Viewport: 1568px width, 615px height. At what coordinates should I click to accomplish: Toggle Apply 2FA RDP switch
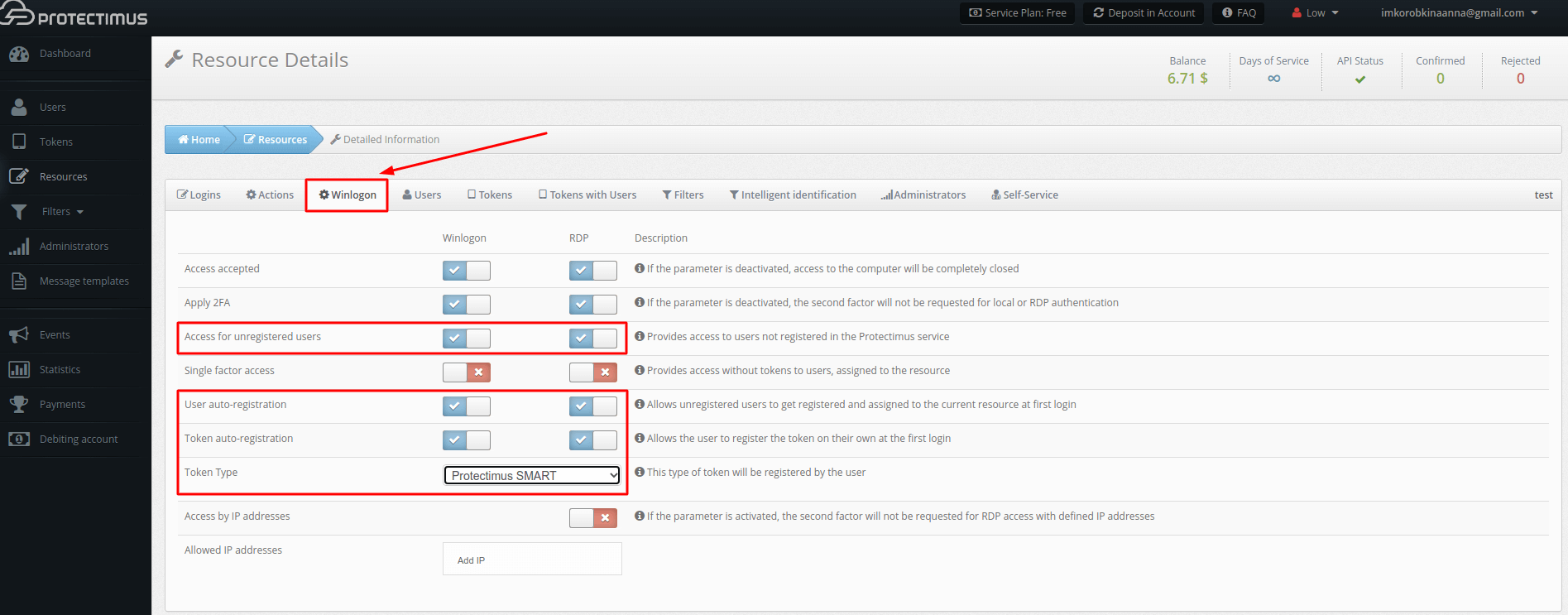(x=593, y=305)
